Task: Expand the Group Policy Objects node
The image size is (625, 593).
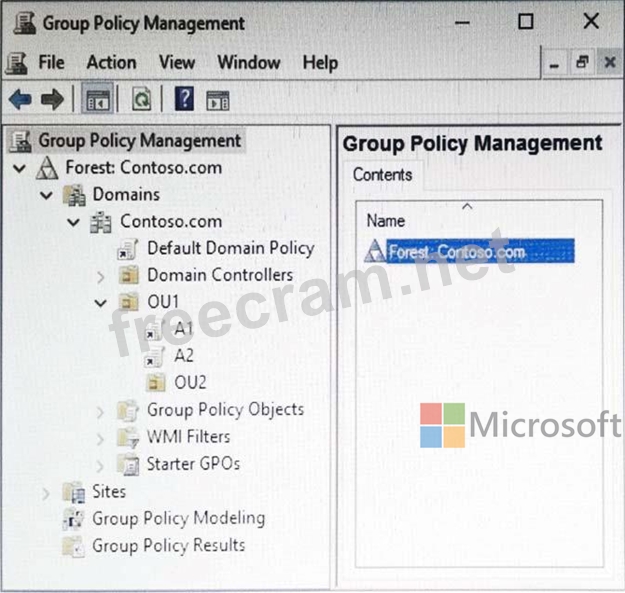Action: click(100, 412)
